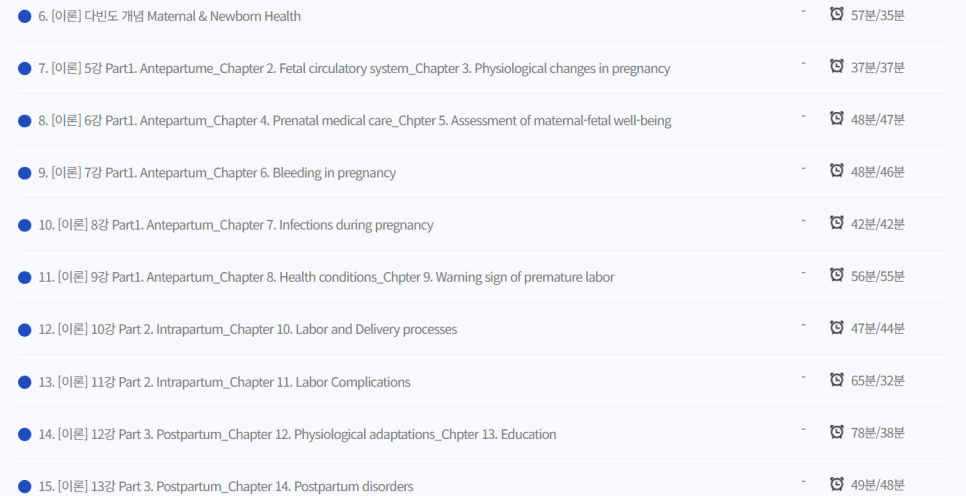
Task: Click the clock icon beside 78분/38분
Action: coord(837,431)
